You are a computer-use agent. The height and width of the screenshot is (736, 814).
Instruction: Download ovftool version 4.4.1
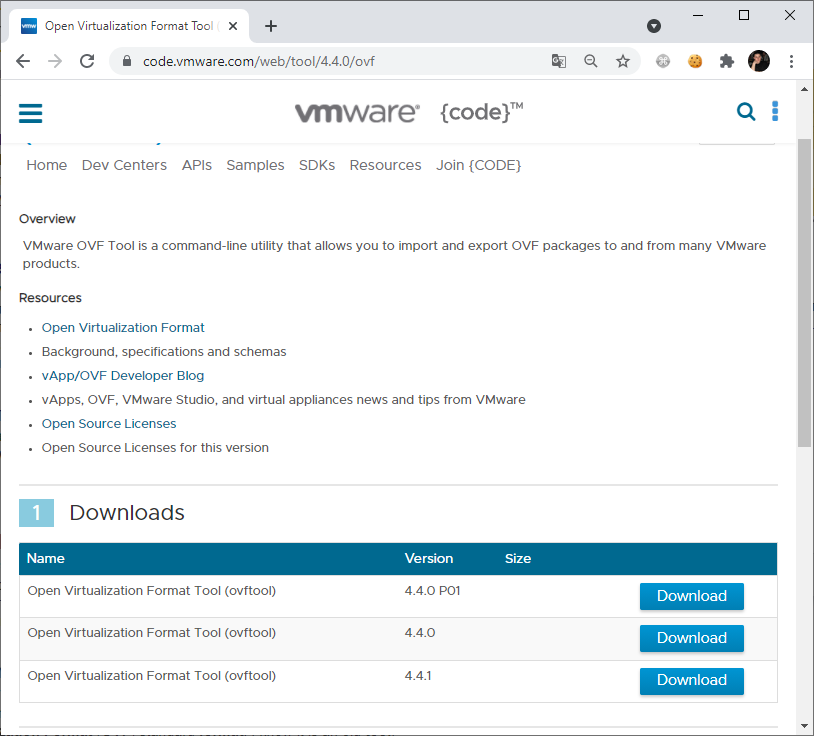coord(691,680)
